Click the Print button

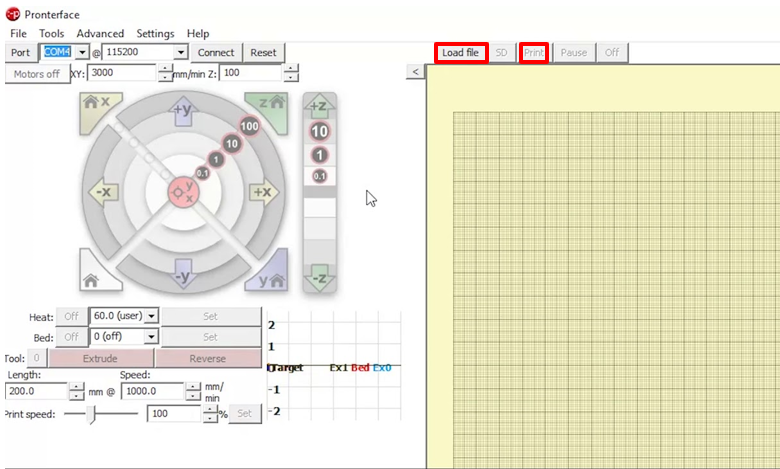(534, 52)
